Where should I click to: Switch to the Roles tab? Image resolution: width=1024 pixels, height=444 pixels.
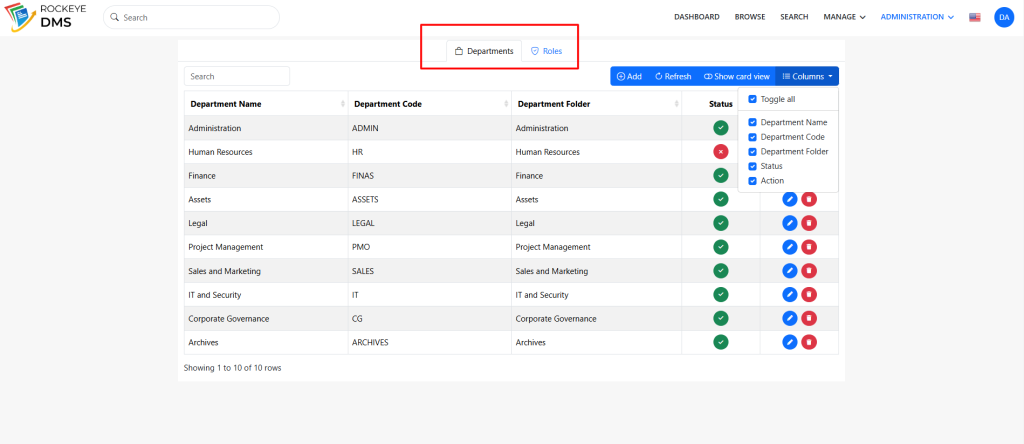tap(546, 51)
